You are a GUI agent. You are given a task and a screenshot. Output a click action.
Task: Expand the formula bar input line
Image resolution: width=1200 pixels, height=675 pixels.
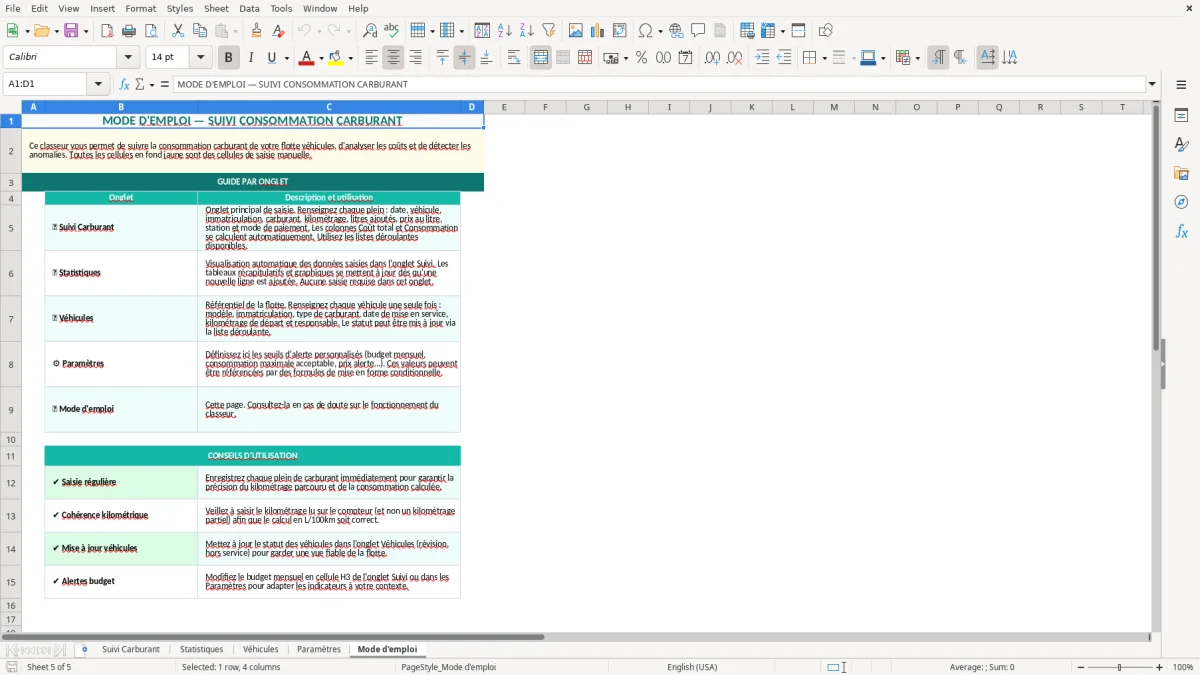1152,84
